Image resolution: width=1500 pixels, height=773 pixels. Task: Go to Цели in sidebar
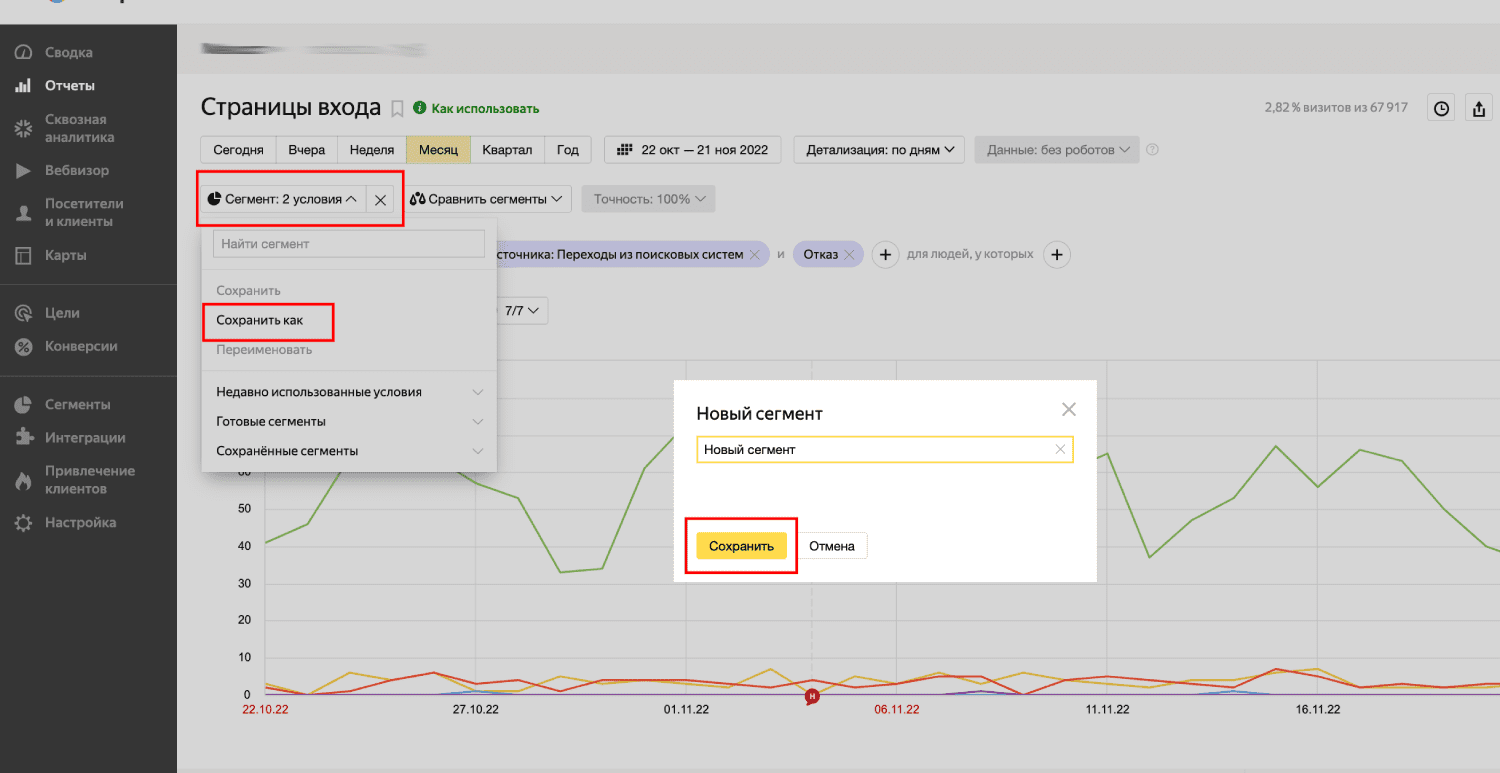click(x=62, y=313)
